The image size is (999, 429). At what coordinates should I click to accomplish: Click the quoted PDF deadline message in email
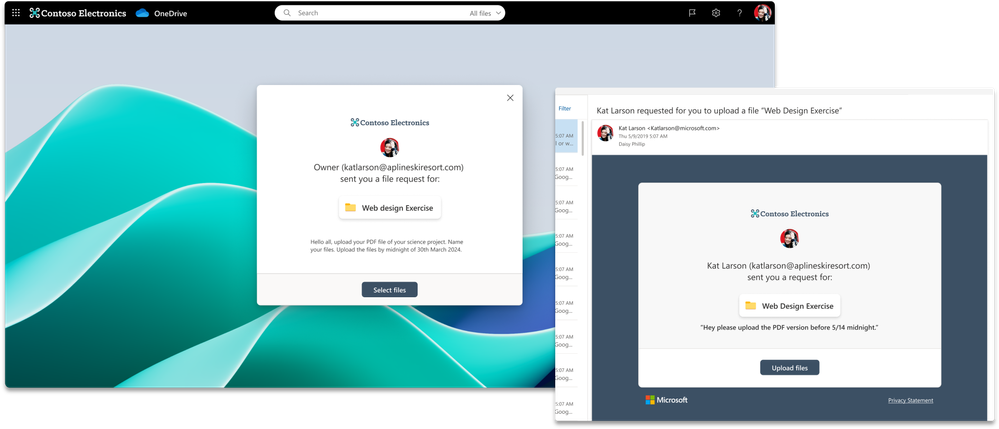pyautogui.click(x=789, y=327)
